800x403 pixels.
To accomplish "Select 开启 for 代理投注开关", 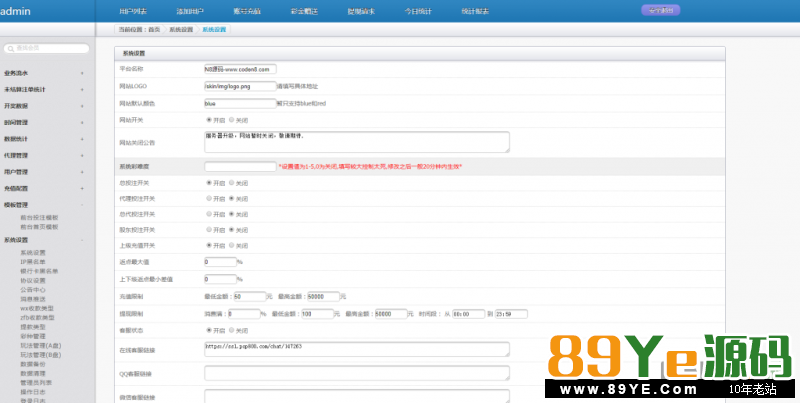I will [208, 198].
